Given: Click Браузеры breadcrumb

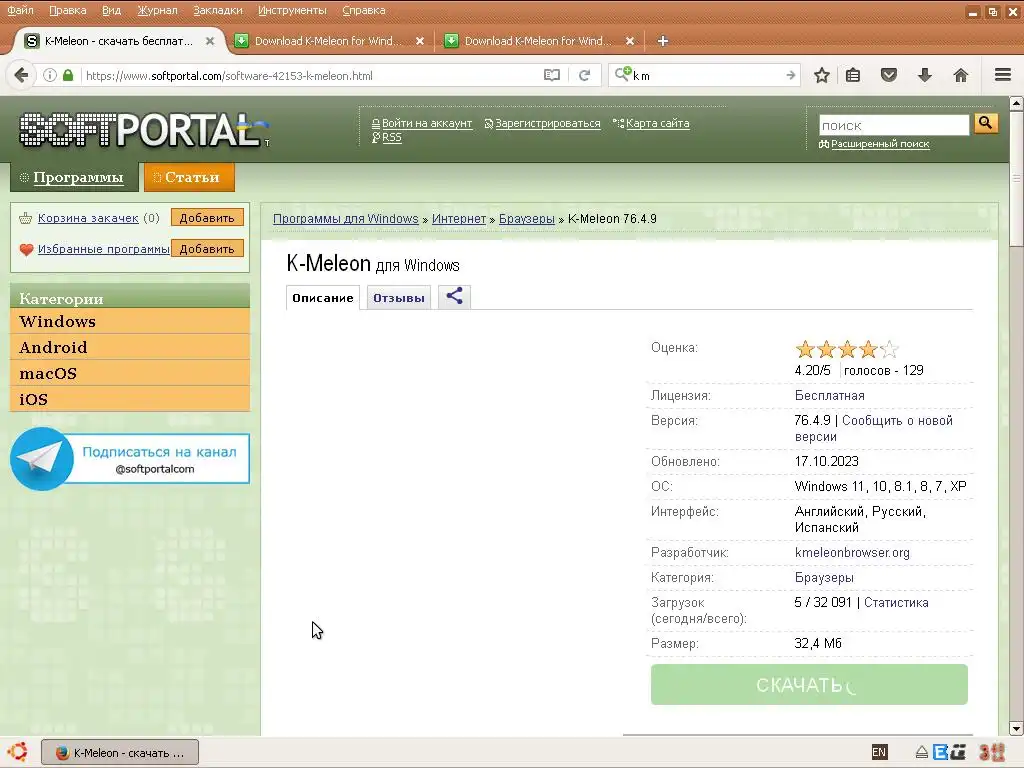Looking at the screenshot, I should pos(526,219).
